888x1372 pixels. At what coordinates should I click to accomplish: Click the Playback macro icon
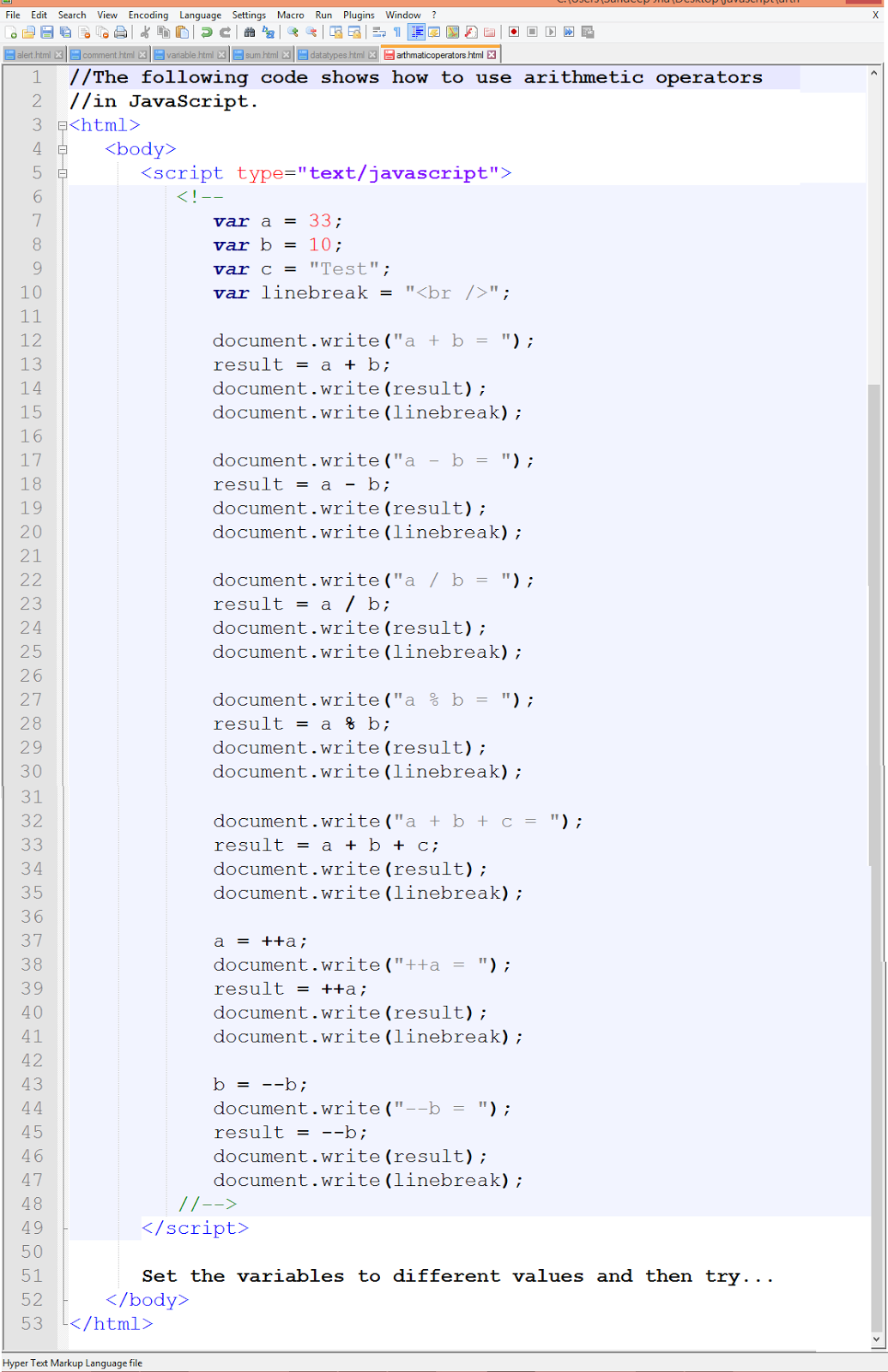click(x=551, y=32)
